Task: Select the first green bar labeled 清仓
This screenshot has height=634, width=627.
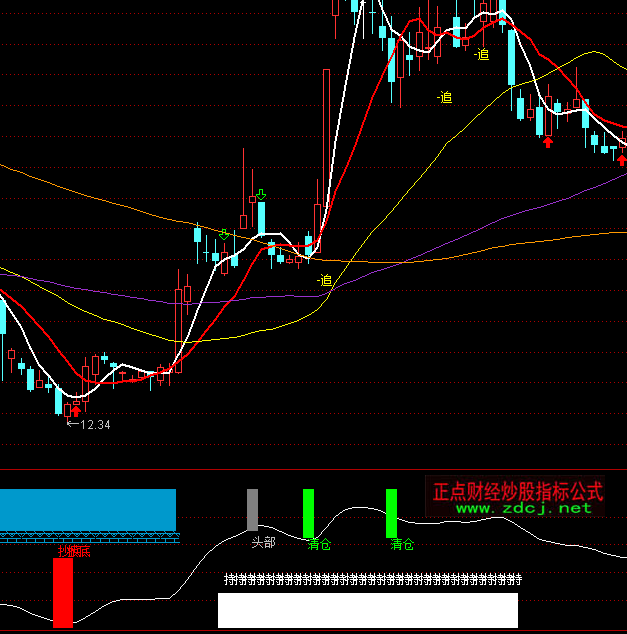Action: (x=309, y=513)
